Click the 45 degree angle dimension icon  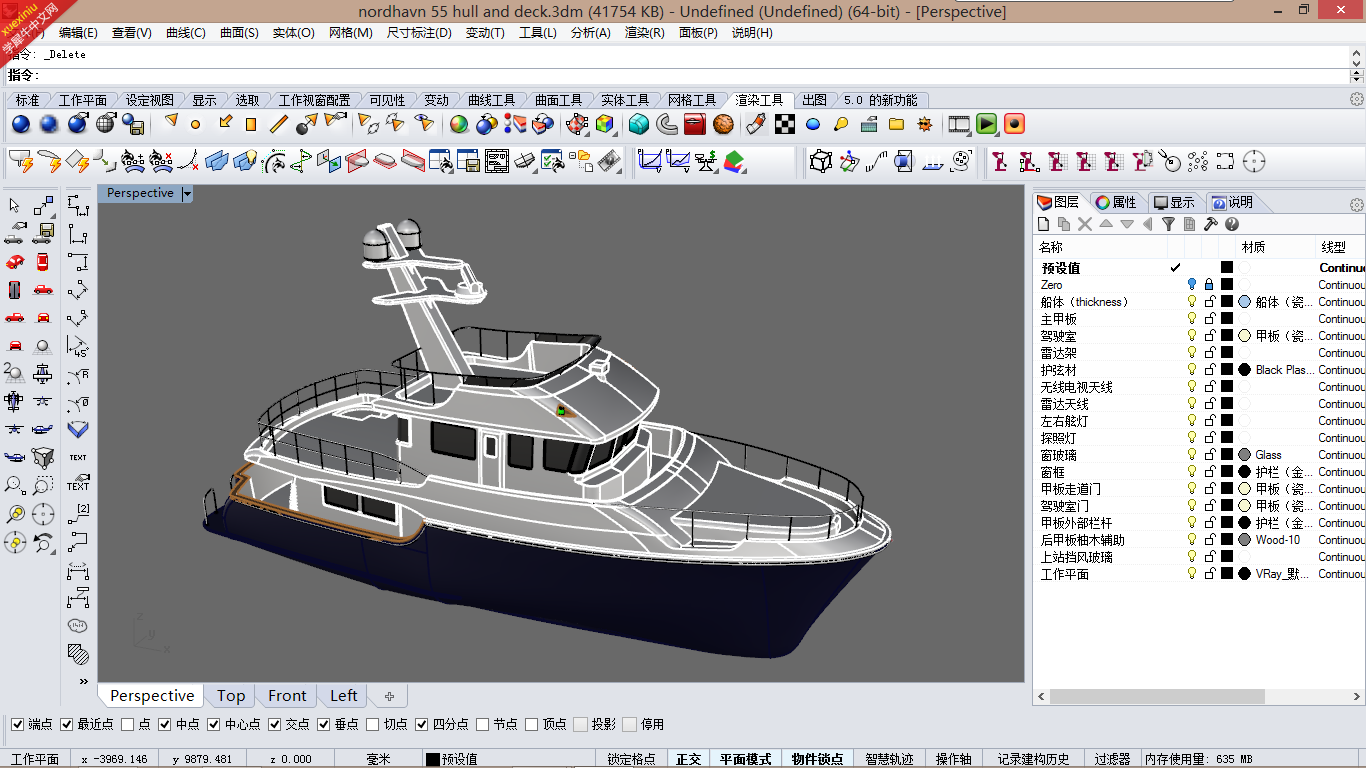coord(78,345)
